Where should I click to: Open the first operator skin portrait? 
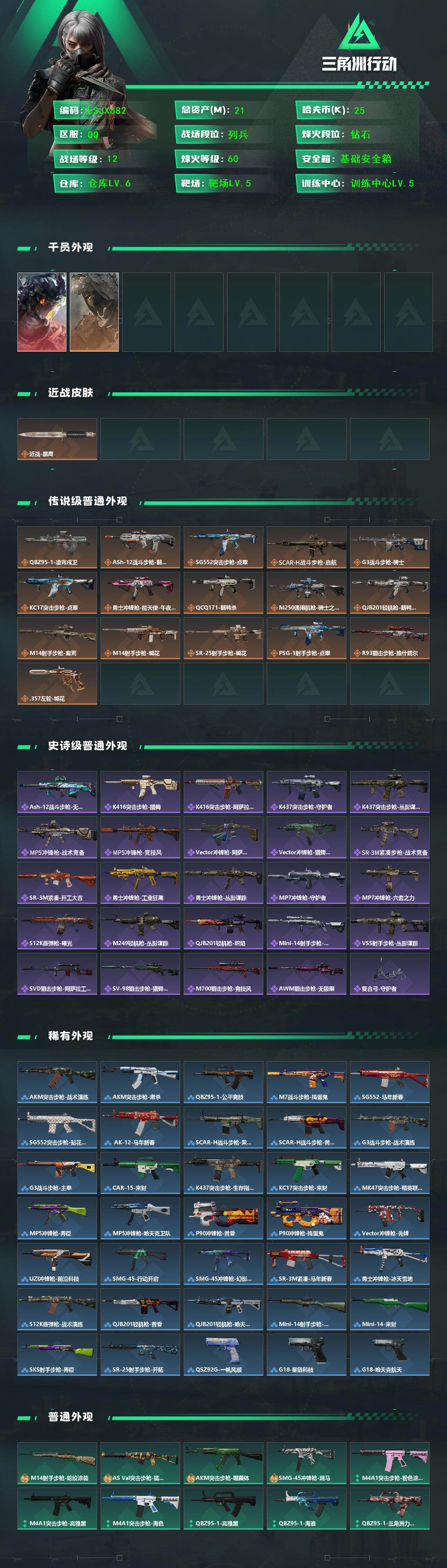(42, 312)
